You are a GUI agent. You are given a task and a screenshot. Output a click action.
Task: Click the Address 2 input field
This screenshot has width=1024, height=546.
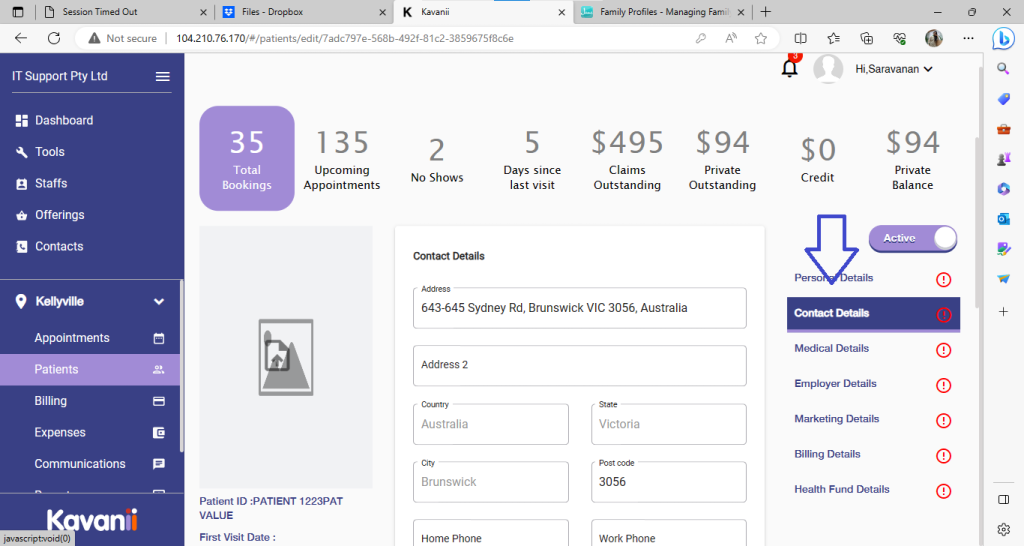(x=579, y=365)
